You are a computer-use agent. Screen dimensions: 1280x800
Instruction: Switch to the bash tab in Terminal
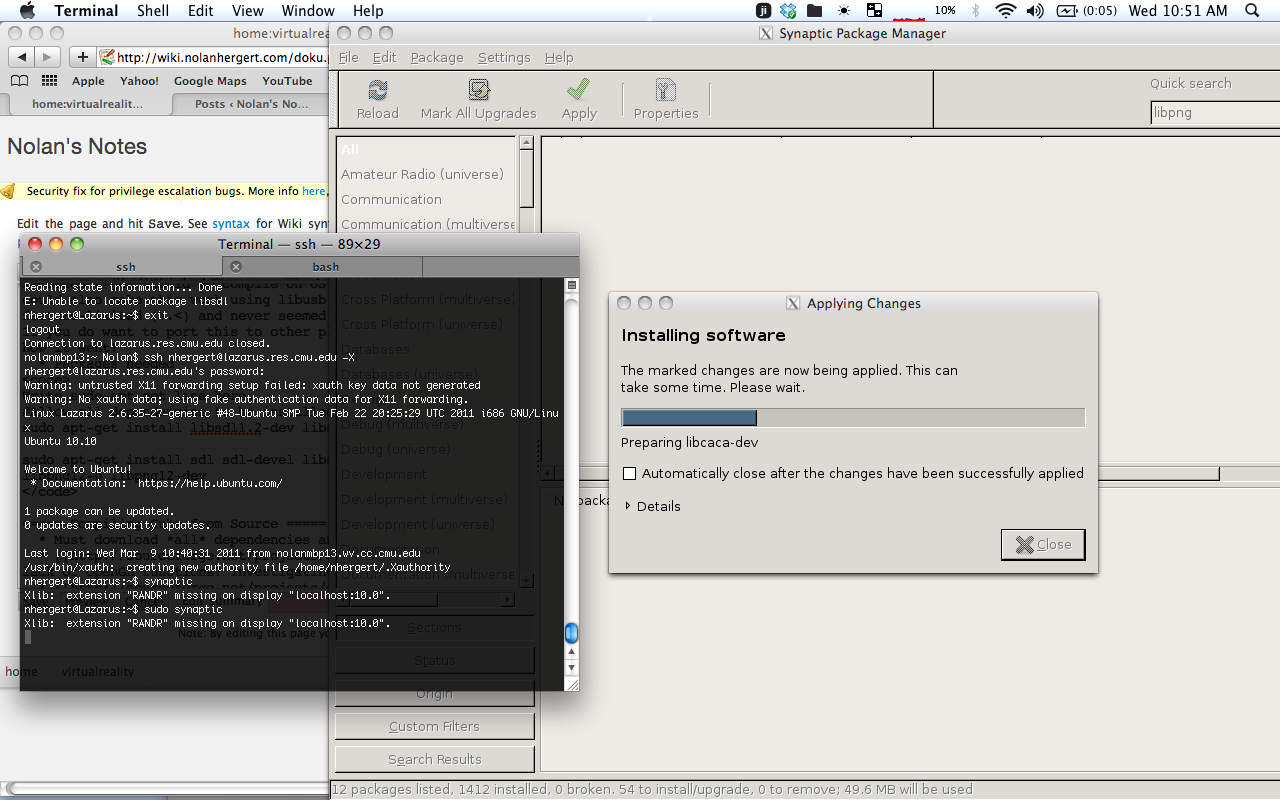click(325, 267)
